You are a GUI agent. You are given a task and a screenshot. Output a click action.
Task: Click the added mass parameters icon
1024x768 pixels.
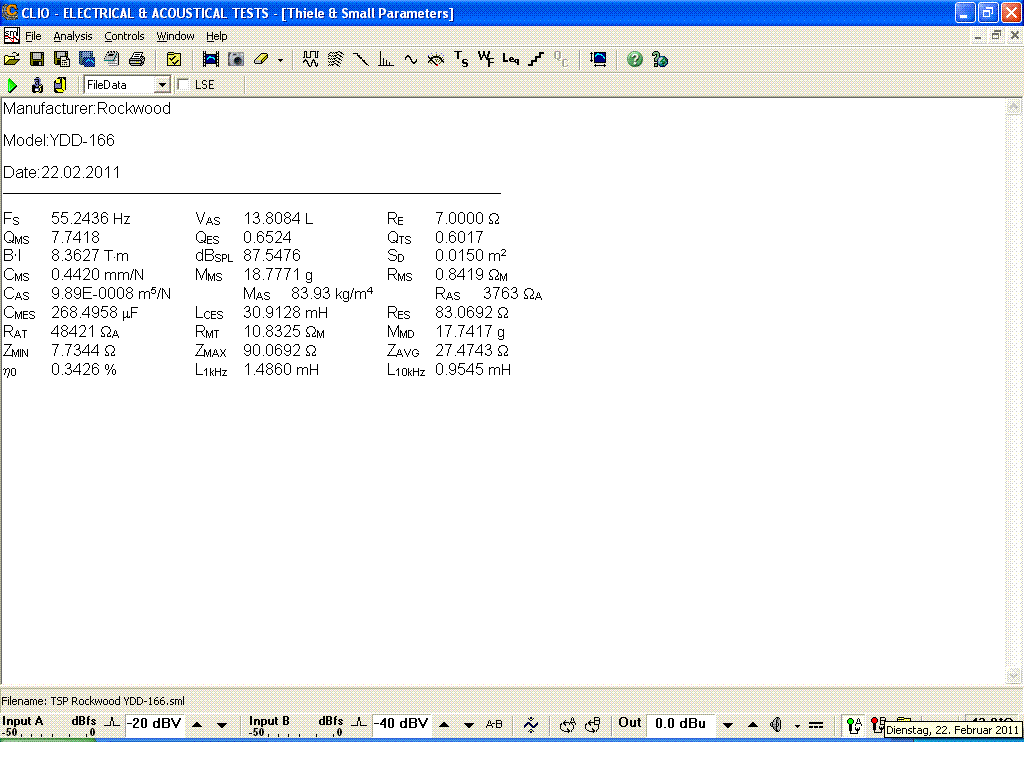pos(37,85)
